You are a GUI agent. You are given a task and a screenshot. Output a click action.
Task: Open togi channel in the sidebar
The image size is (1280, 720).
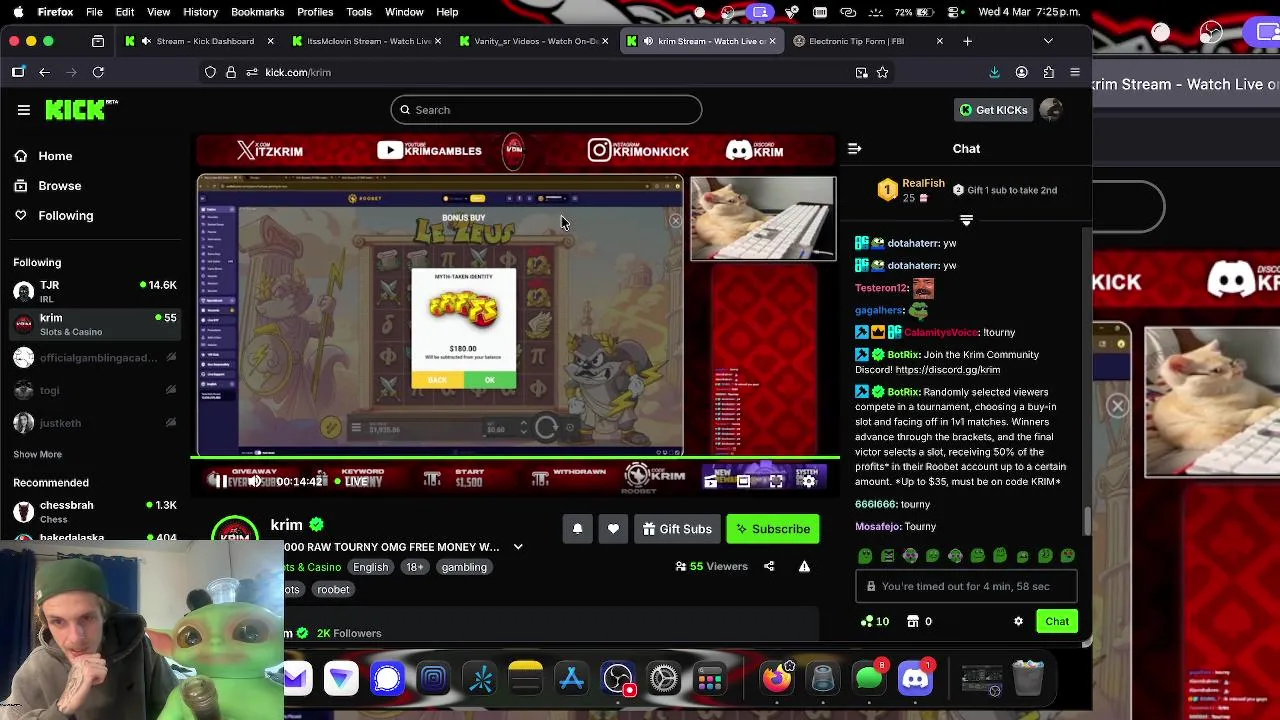pos(95,390)
